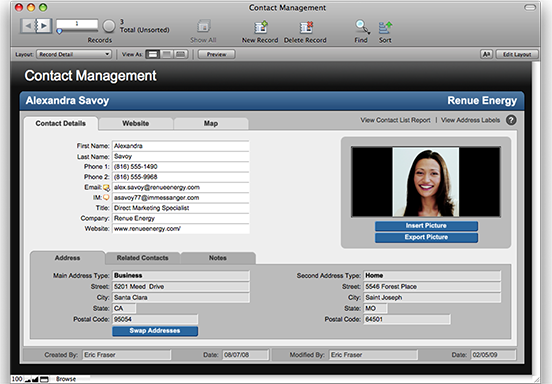552x384 pixels.
Task: Click main State field CA
Action: pos(124,308)
